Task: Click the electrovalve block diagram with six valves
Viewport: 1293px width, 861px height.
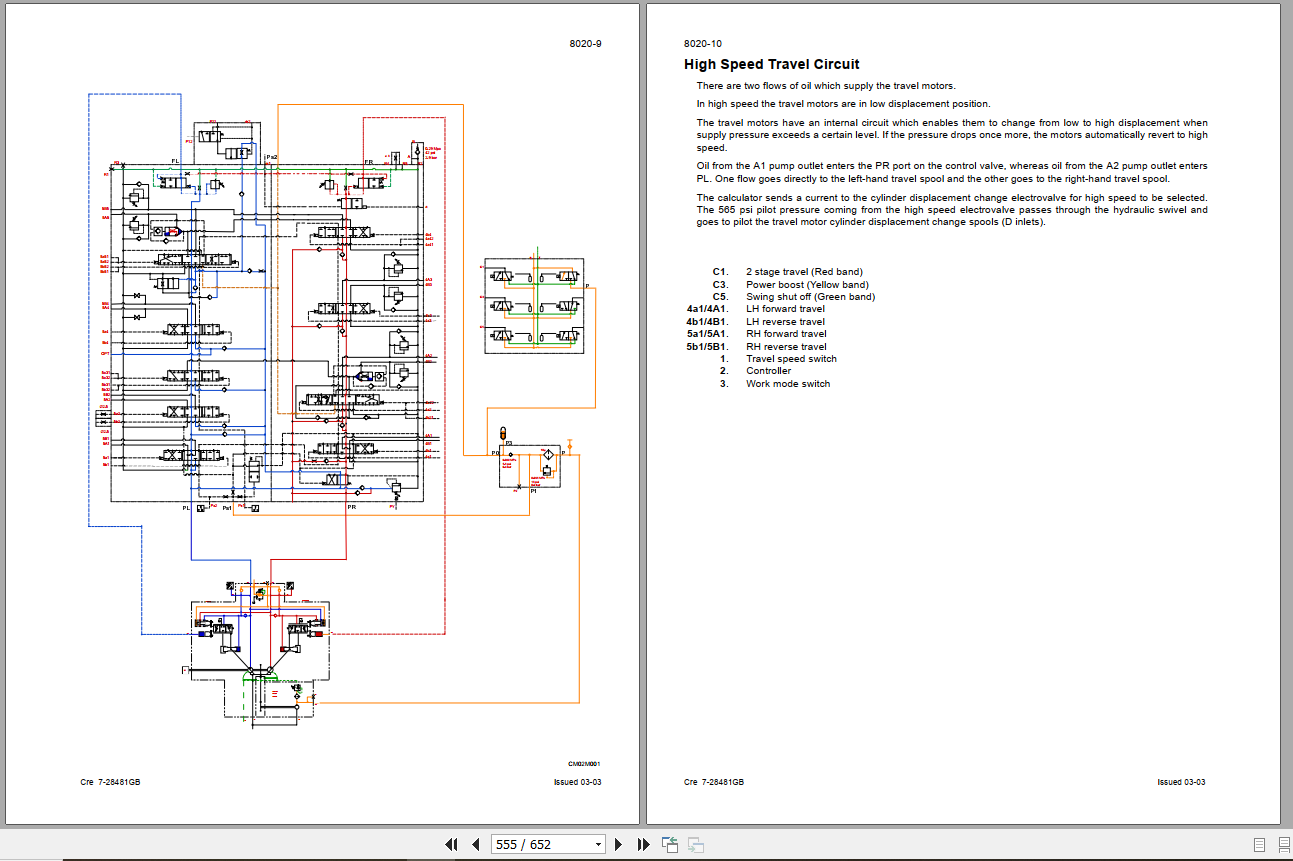Action: pyautogui.click(x=536, y=306)
